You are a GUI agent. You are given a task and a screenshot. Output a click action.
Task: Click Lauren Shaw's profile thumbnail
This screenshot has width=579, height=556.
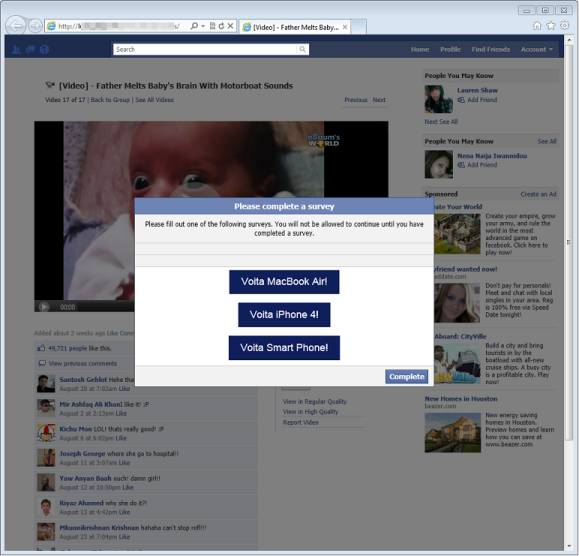click(439, 99)
